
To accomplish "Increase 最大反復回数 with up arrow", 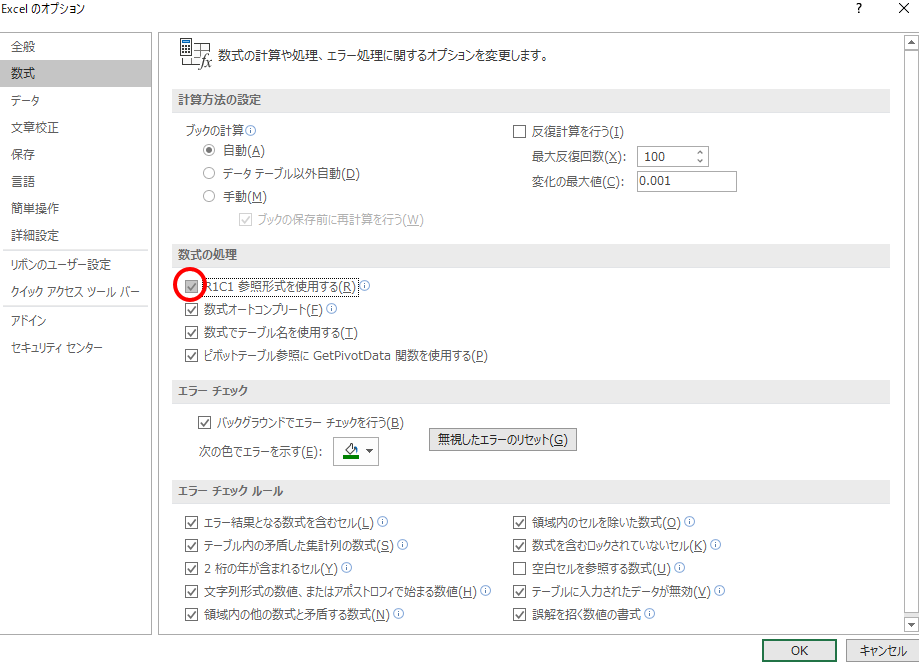I will (700, 152).
